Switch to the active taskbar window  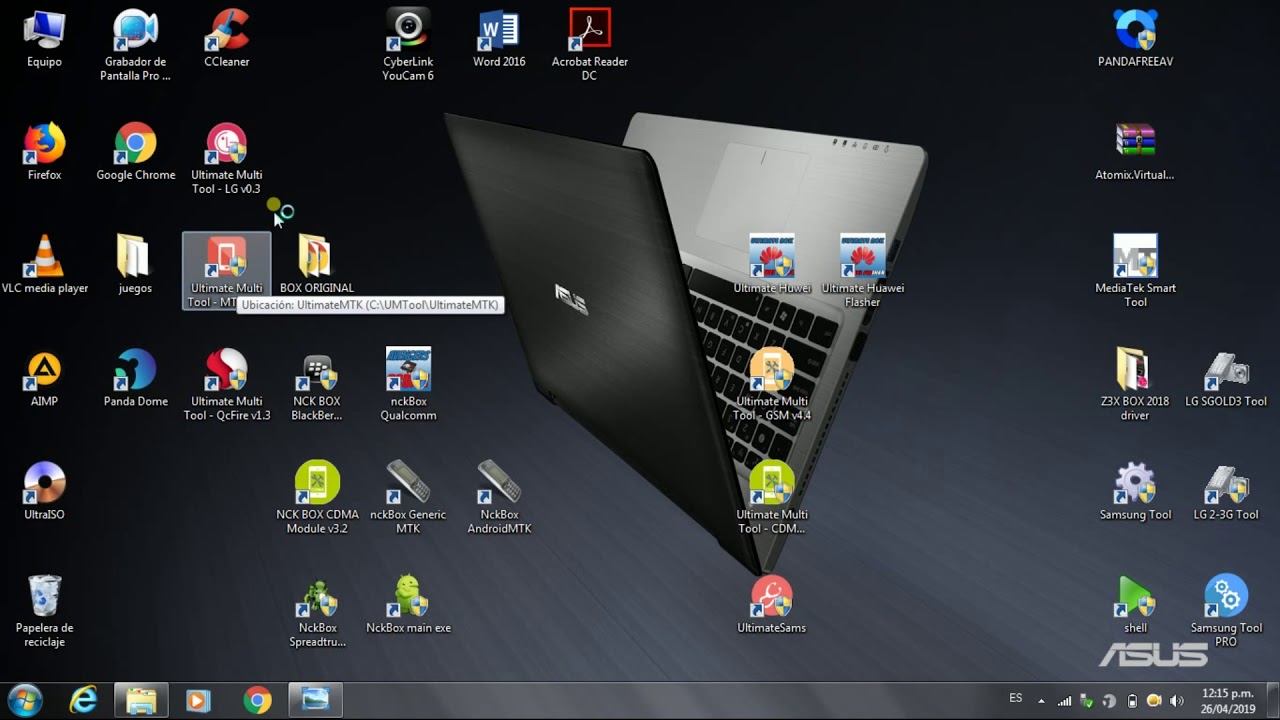click(x=316, y=700)
